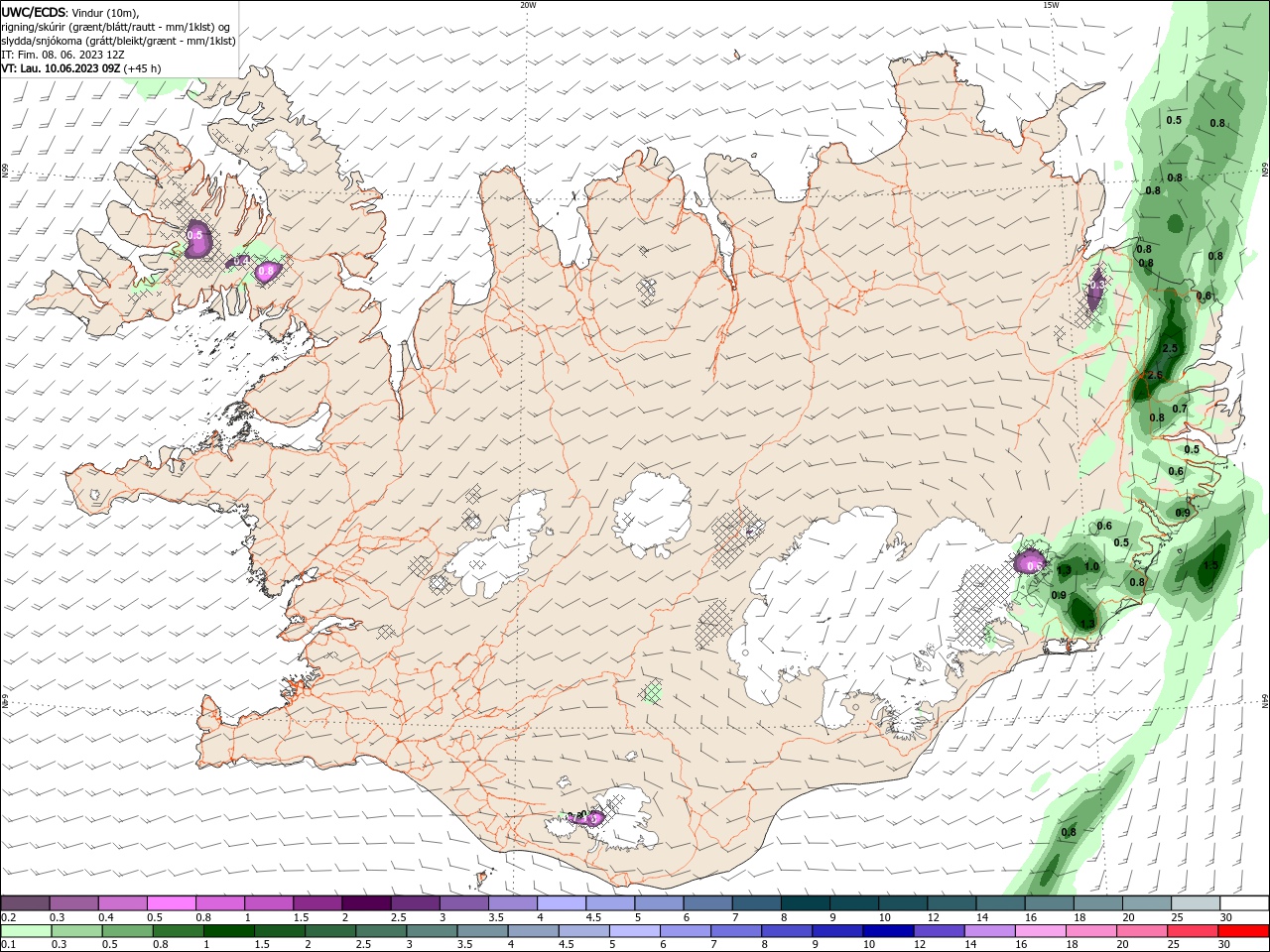Click the '20W' longitude label
The height and width of the screenshot is (952, 1270).
pos(528,5)
